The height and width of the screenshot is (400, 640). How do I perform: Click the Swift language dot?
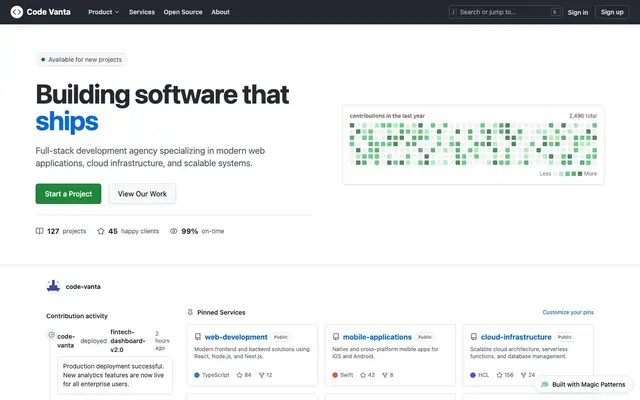(x=335, y=375)
